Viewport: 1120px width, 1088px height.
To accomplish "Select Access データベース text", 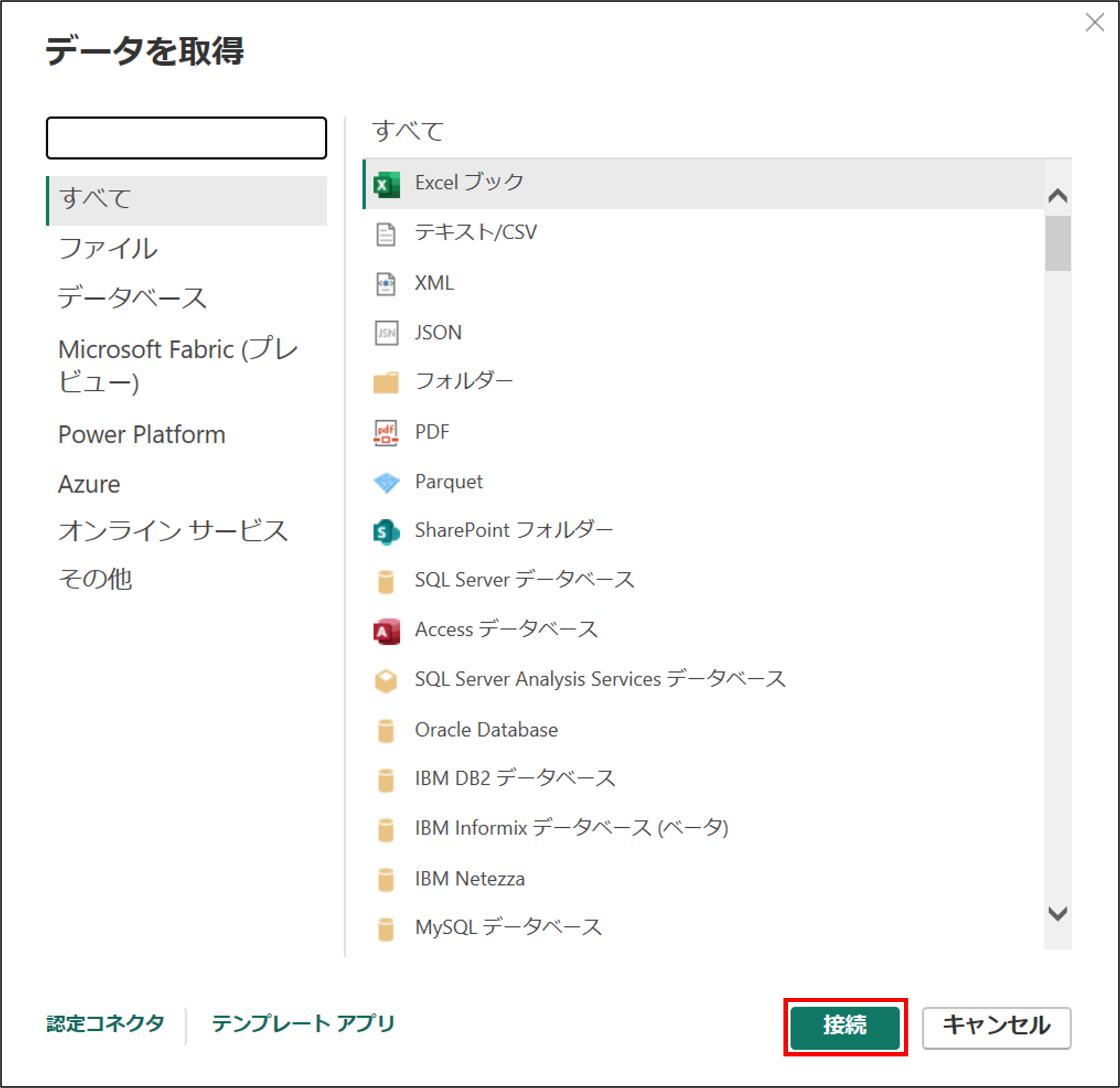I will coord(506,629).
